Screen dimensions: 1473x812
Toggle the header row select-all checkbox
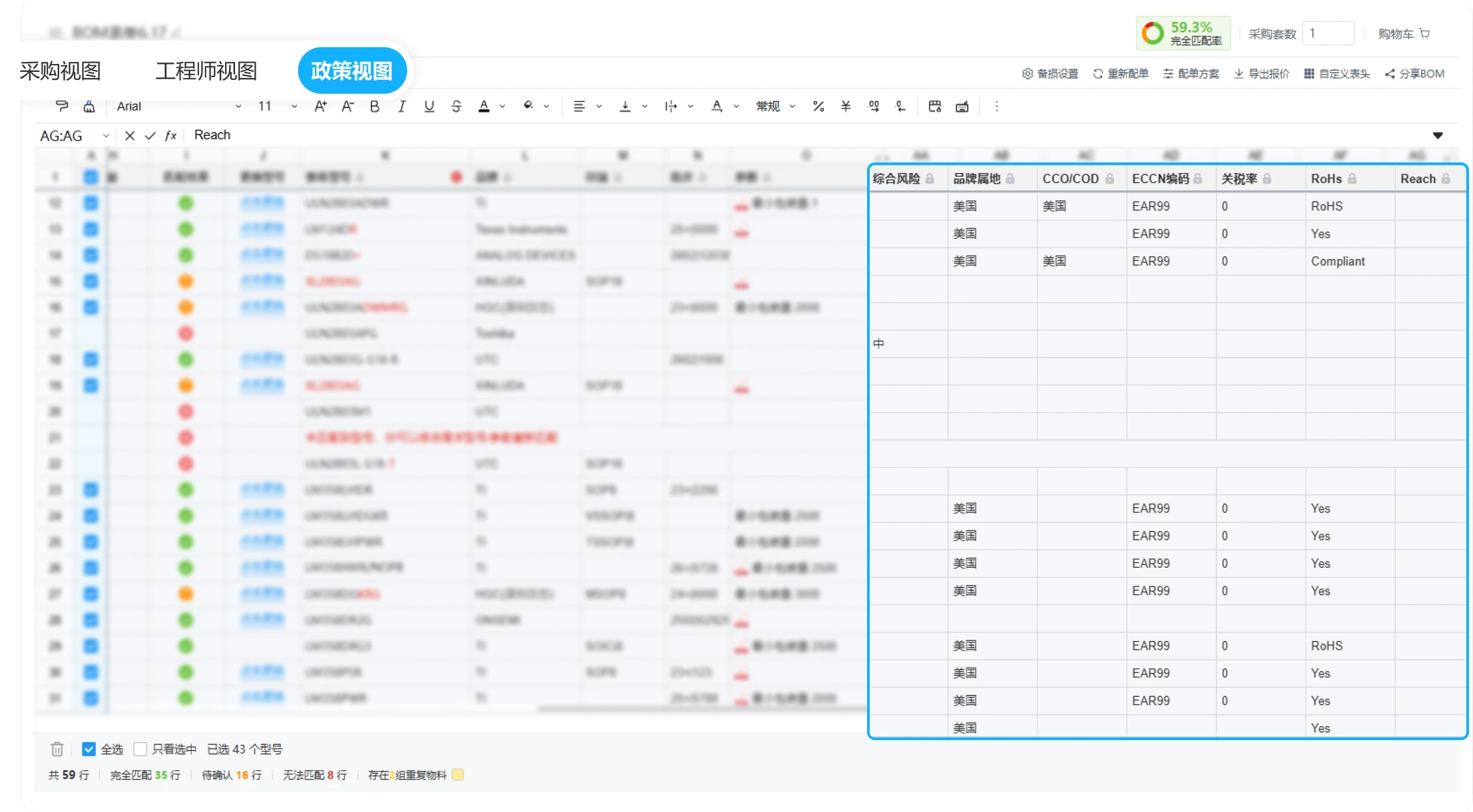click(91, 177)
